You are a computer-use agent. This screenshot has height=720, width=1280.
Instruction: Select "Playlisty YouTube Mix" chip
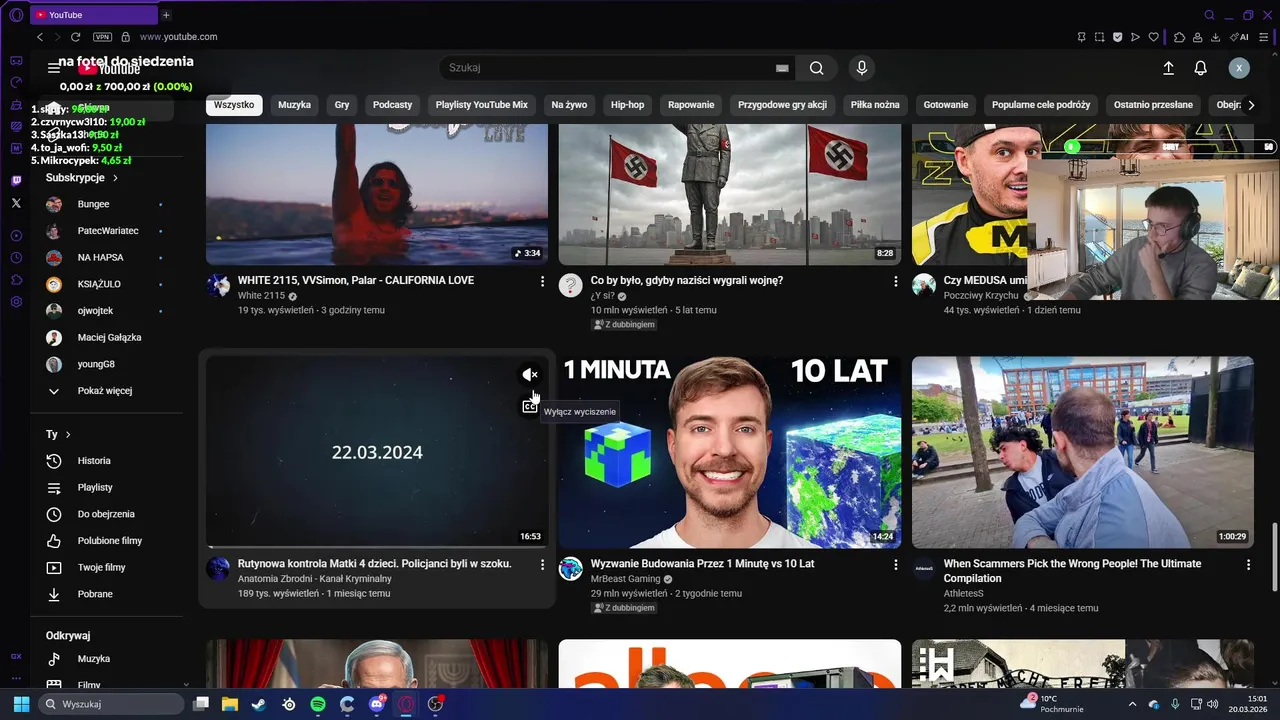(481, 105)
